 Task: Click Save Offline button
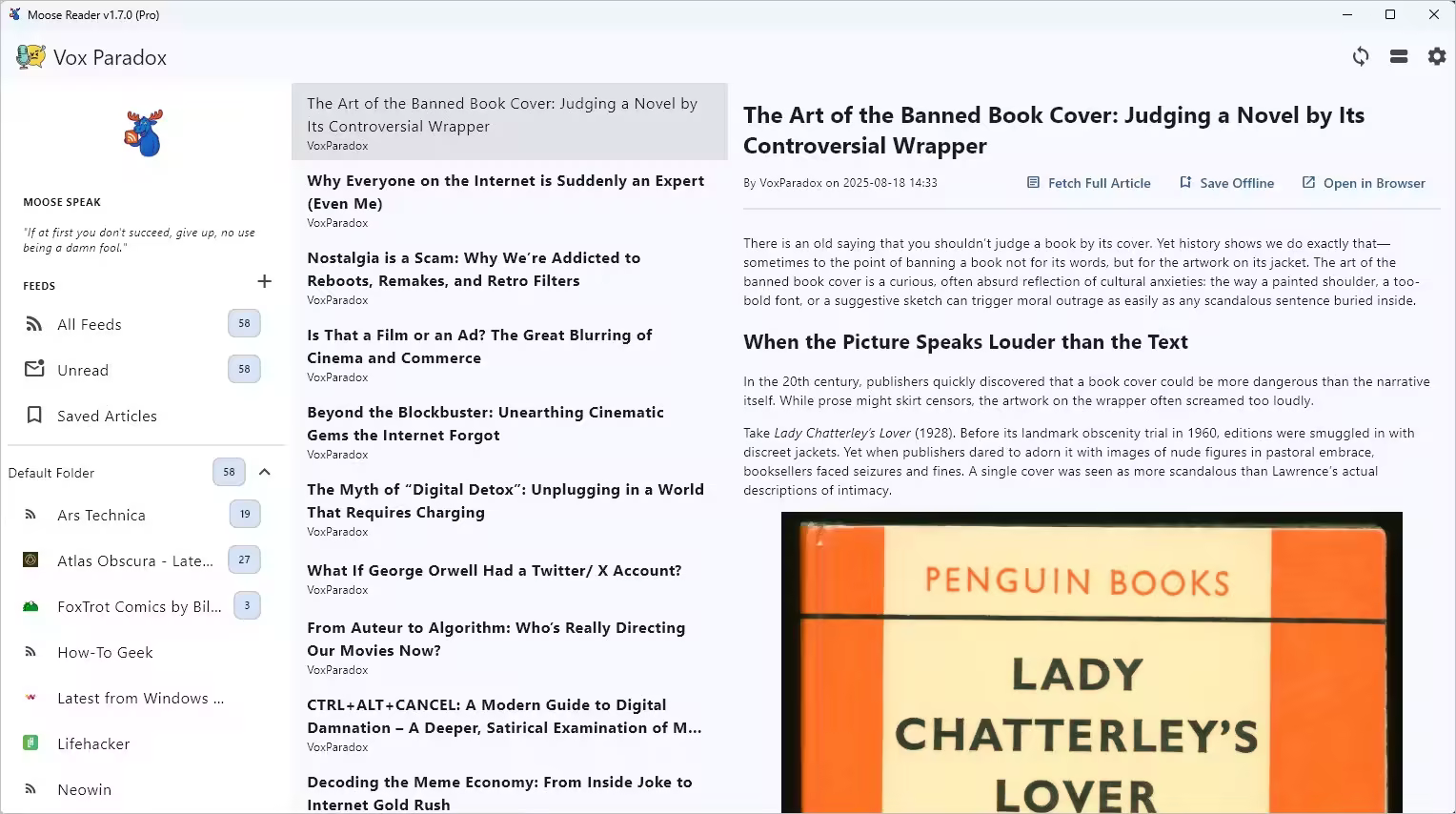pos(1226,183)
